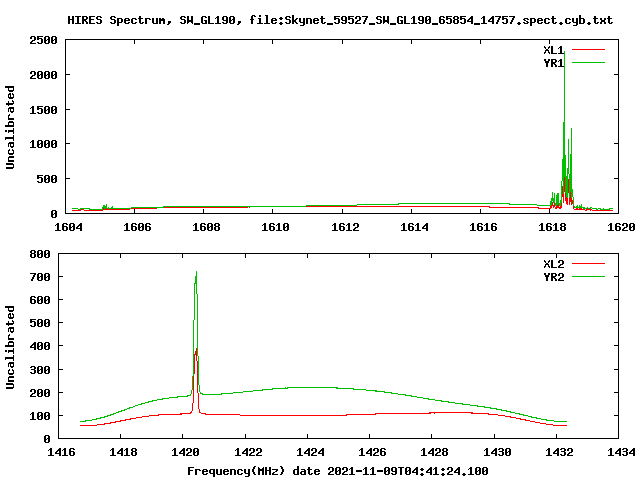
Task: Click the green YR2 legend line sample
Action: click(588, 277)
